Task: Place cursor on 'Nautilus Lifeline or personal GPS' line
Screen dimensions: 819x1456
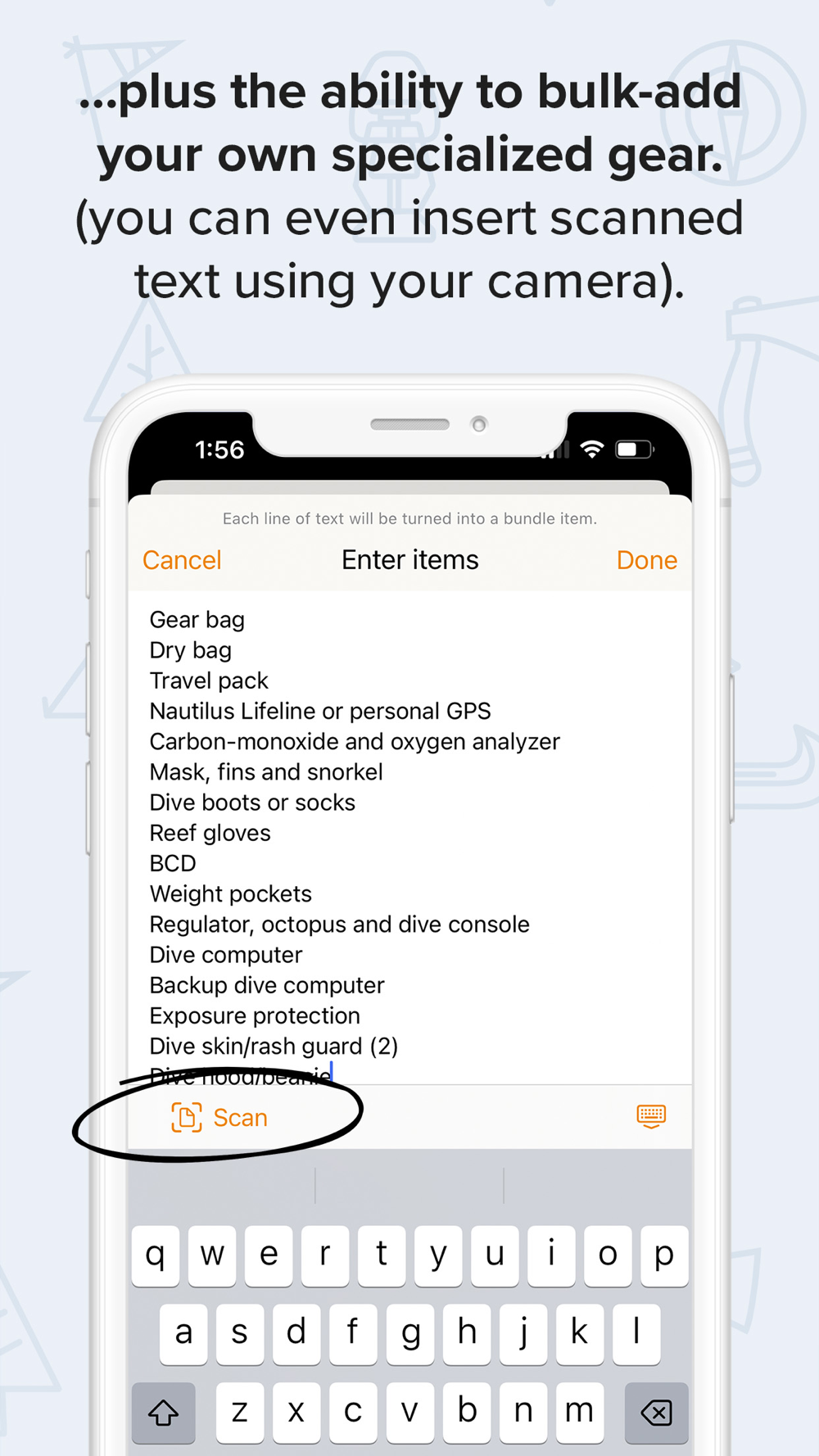Action: click(320, 711)
